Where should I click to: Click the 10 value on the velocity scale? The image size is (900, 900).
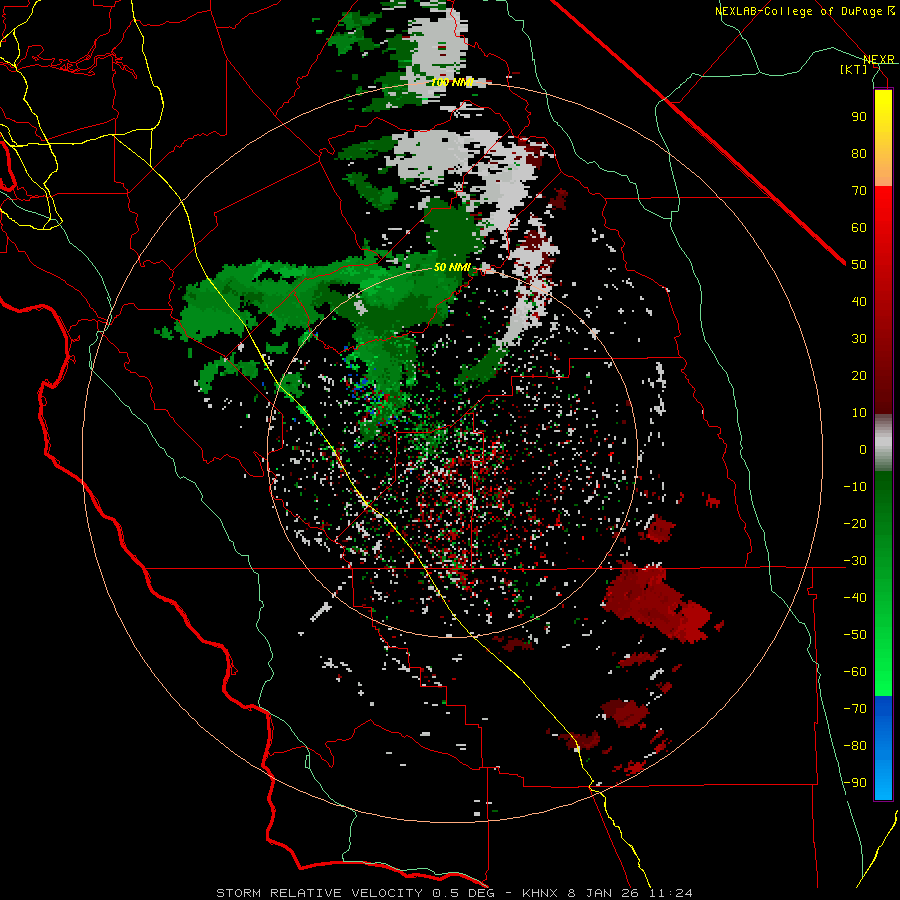click(x=859, y=413)
